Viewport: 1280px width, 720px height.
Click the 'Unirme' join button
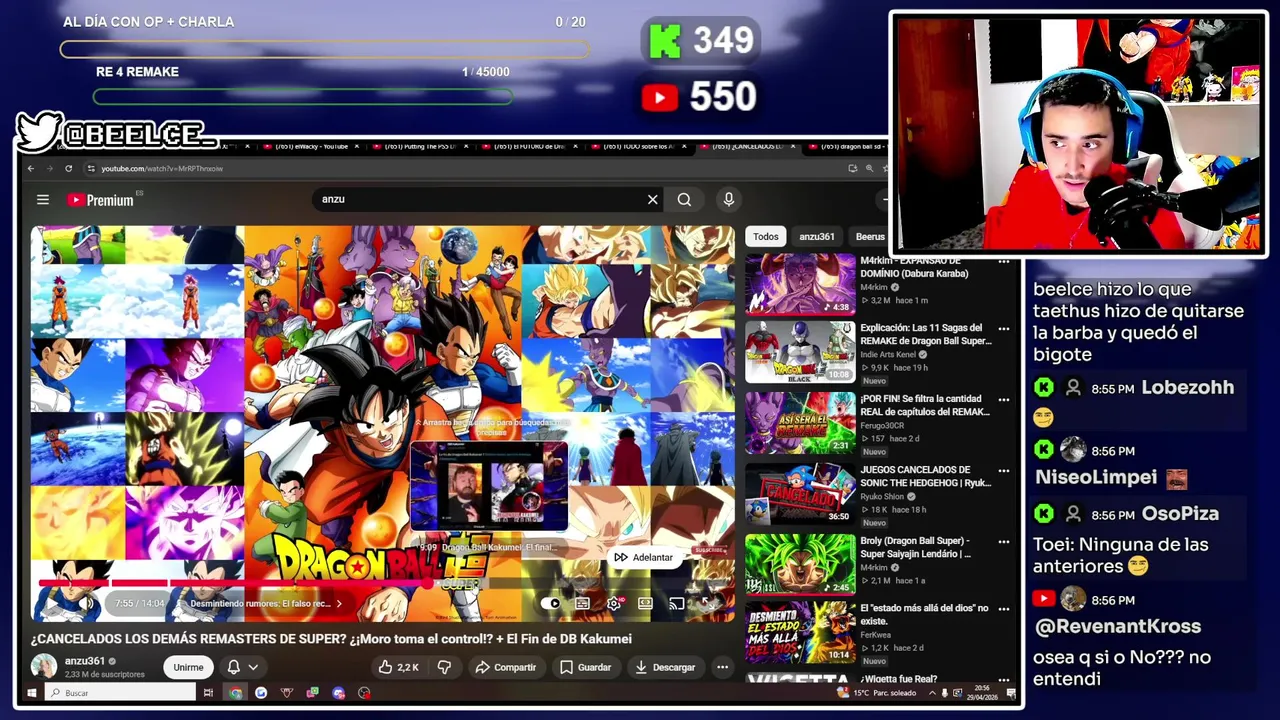pyautogui.click(x=188, y=667)
